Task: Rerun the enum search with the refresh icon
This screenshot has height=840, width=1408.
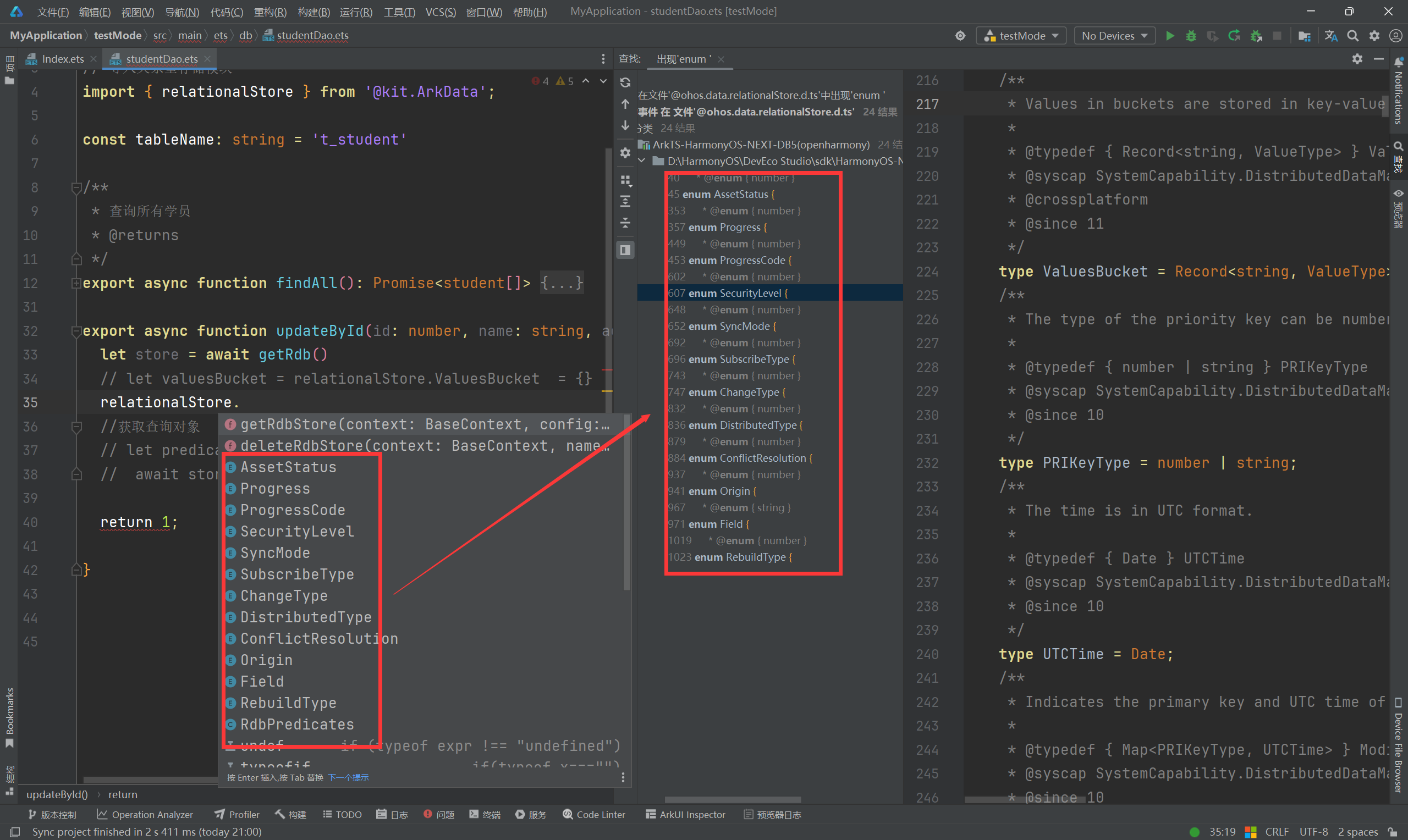Action: pyautogui.click(x=625, y=82)
